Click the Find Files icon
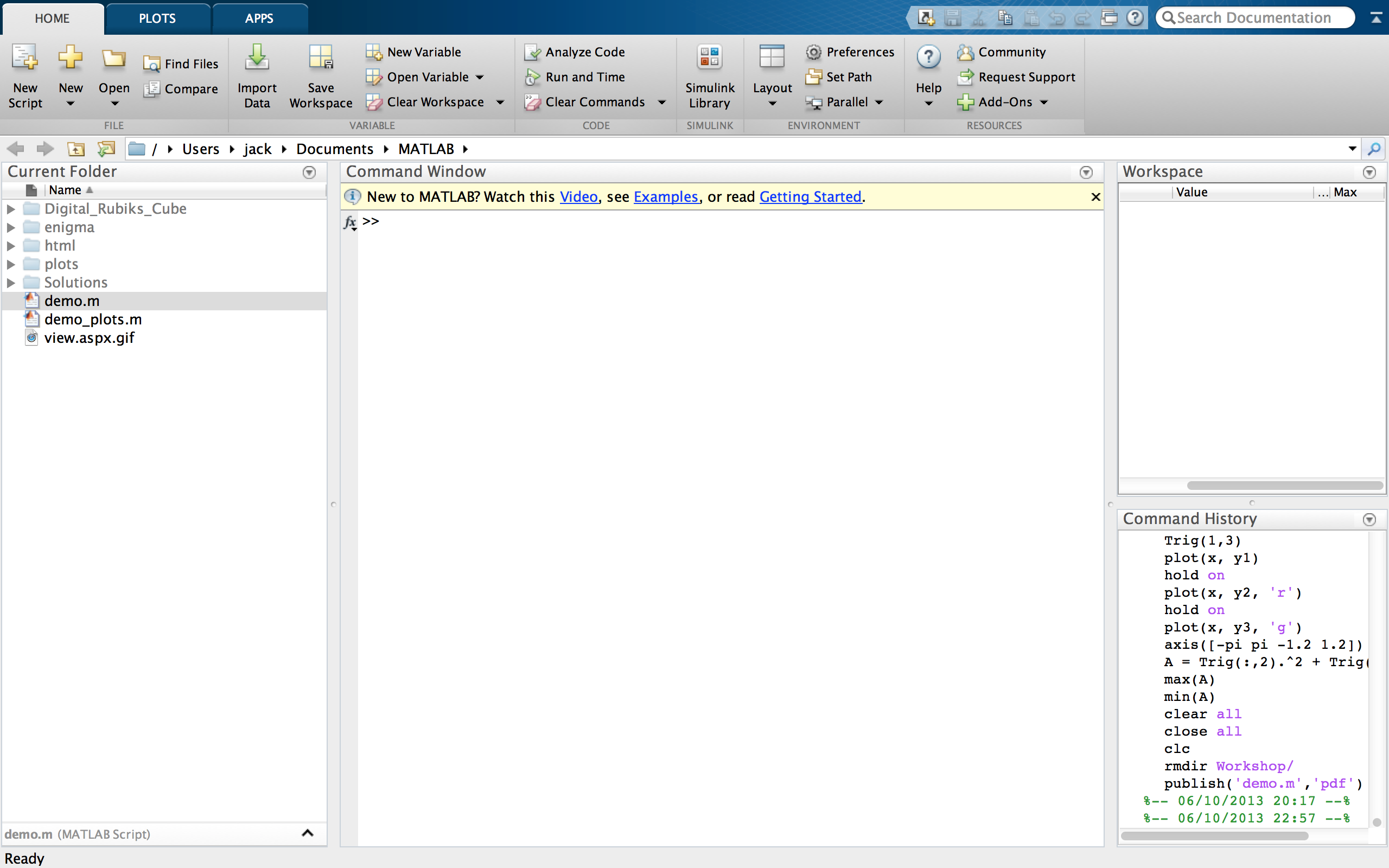The width and height of the screenshot is (1389, 868). click(x=151, y=65)
